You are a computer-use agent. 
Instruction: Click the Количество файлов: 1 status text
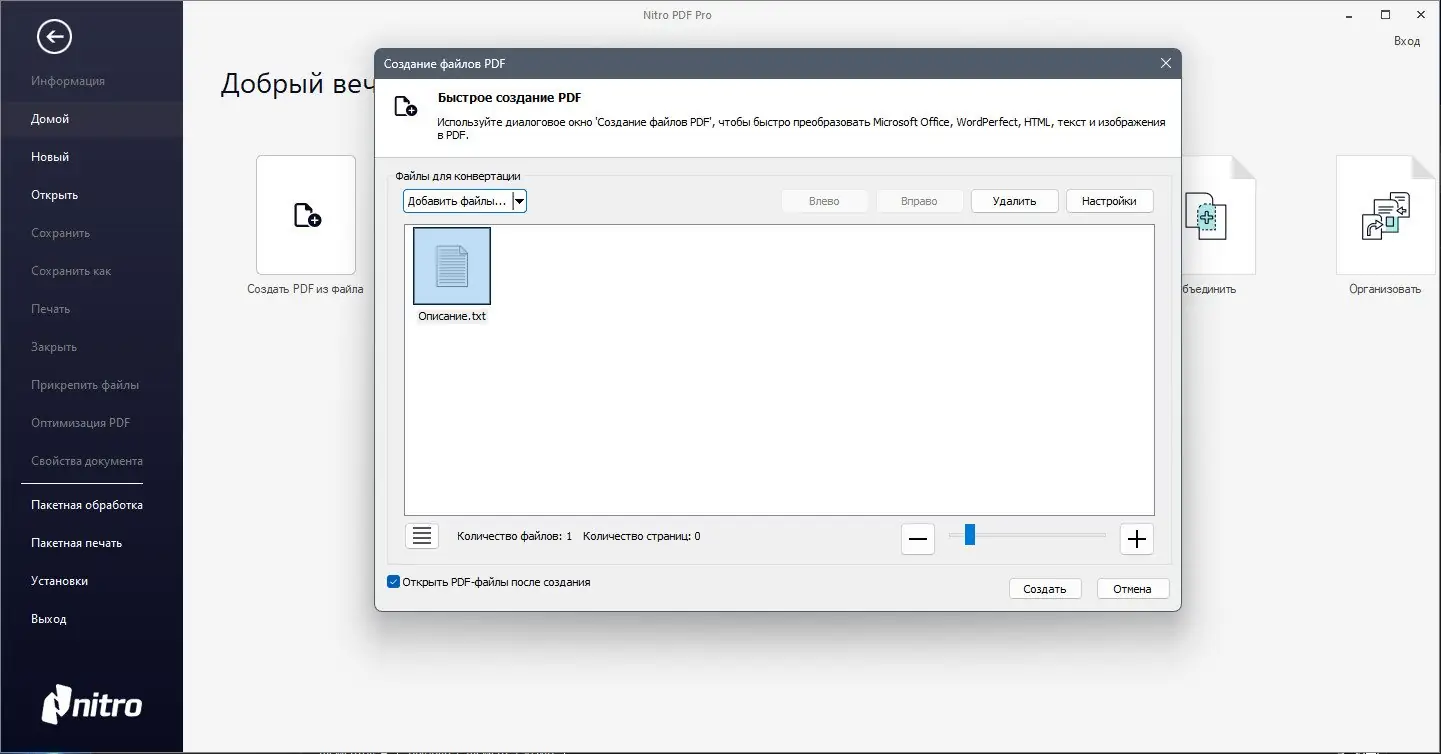click(x=514, y=536)
